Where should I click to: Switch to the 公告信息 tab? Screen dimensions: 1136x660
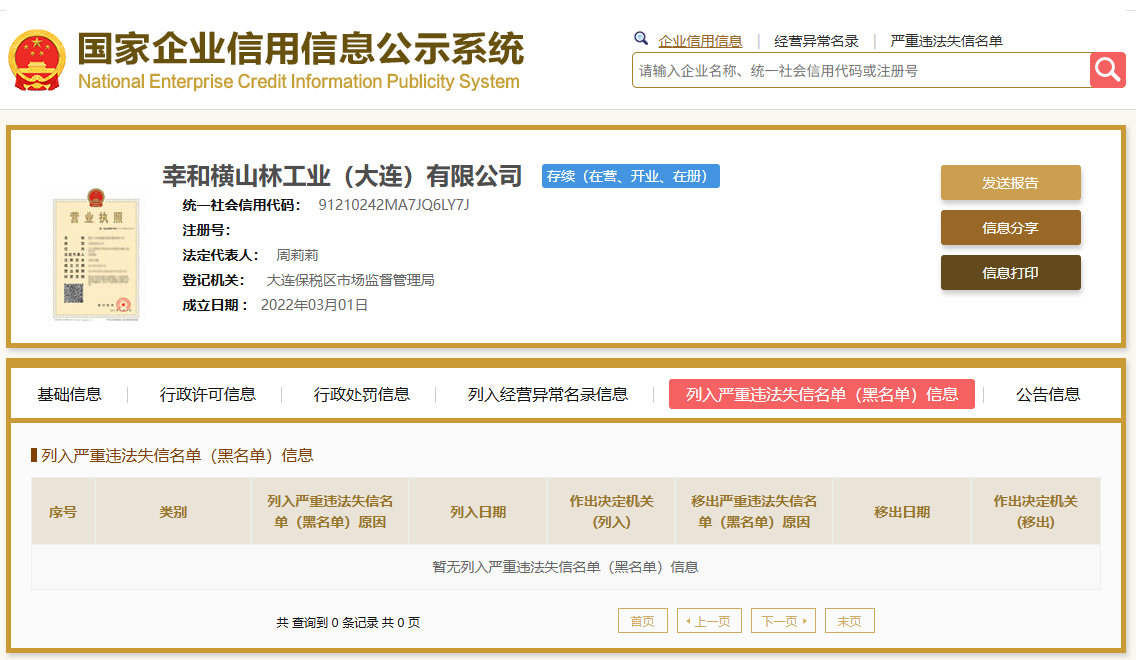point(1048,394)
